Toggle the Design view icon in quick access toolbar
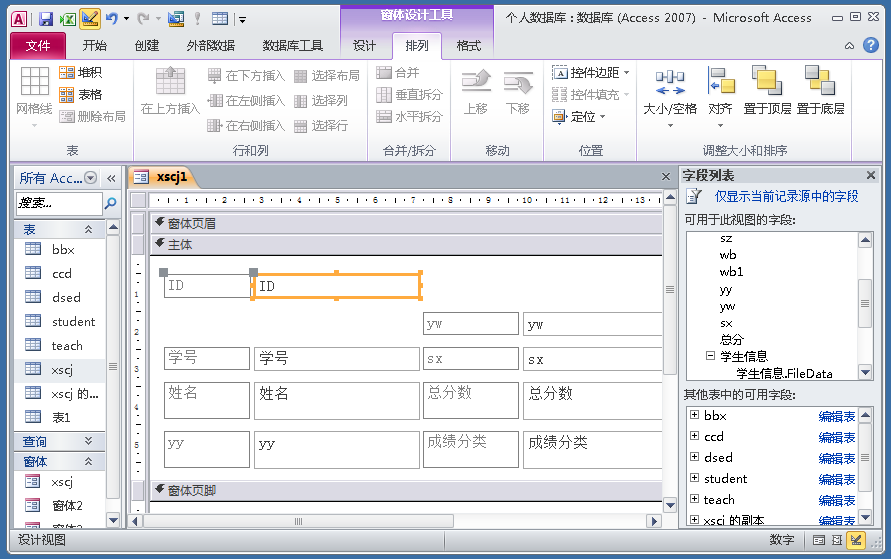This screenshot has width=891, height=559. pyautogui.click(x=90, y=19)
